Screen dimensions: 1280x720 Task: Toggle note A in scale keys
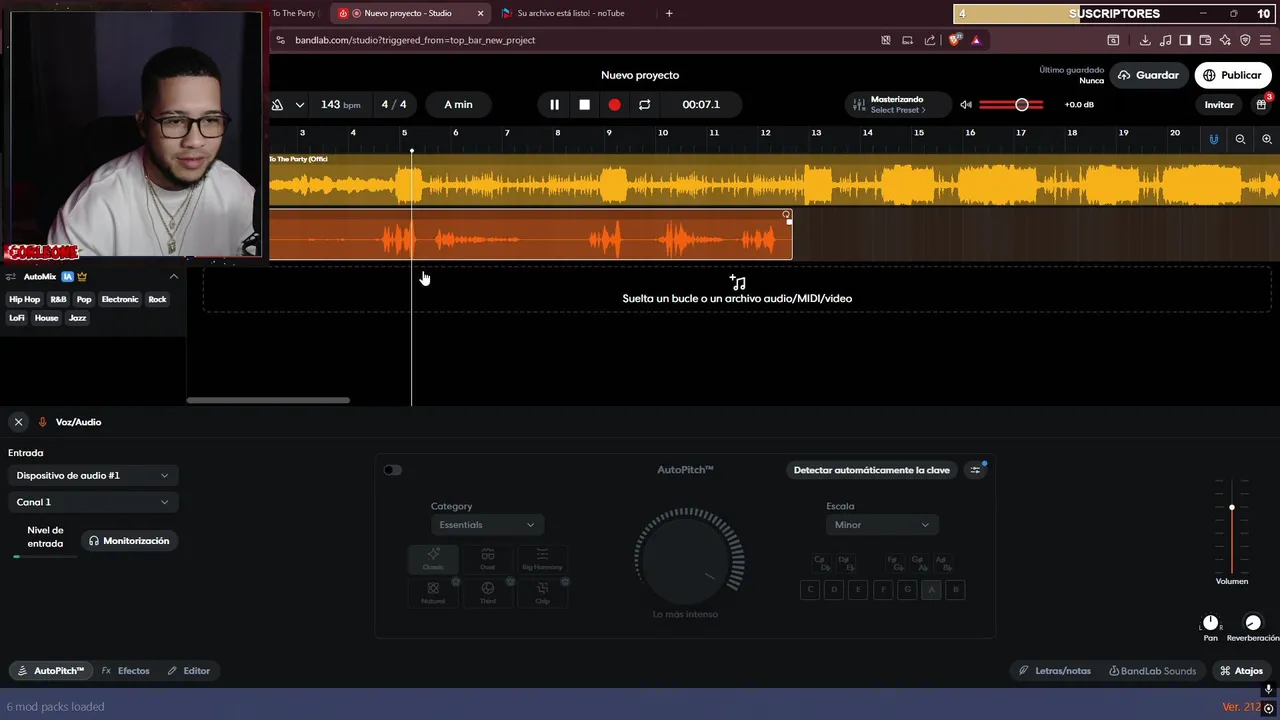[x=932, y=590]
